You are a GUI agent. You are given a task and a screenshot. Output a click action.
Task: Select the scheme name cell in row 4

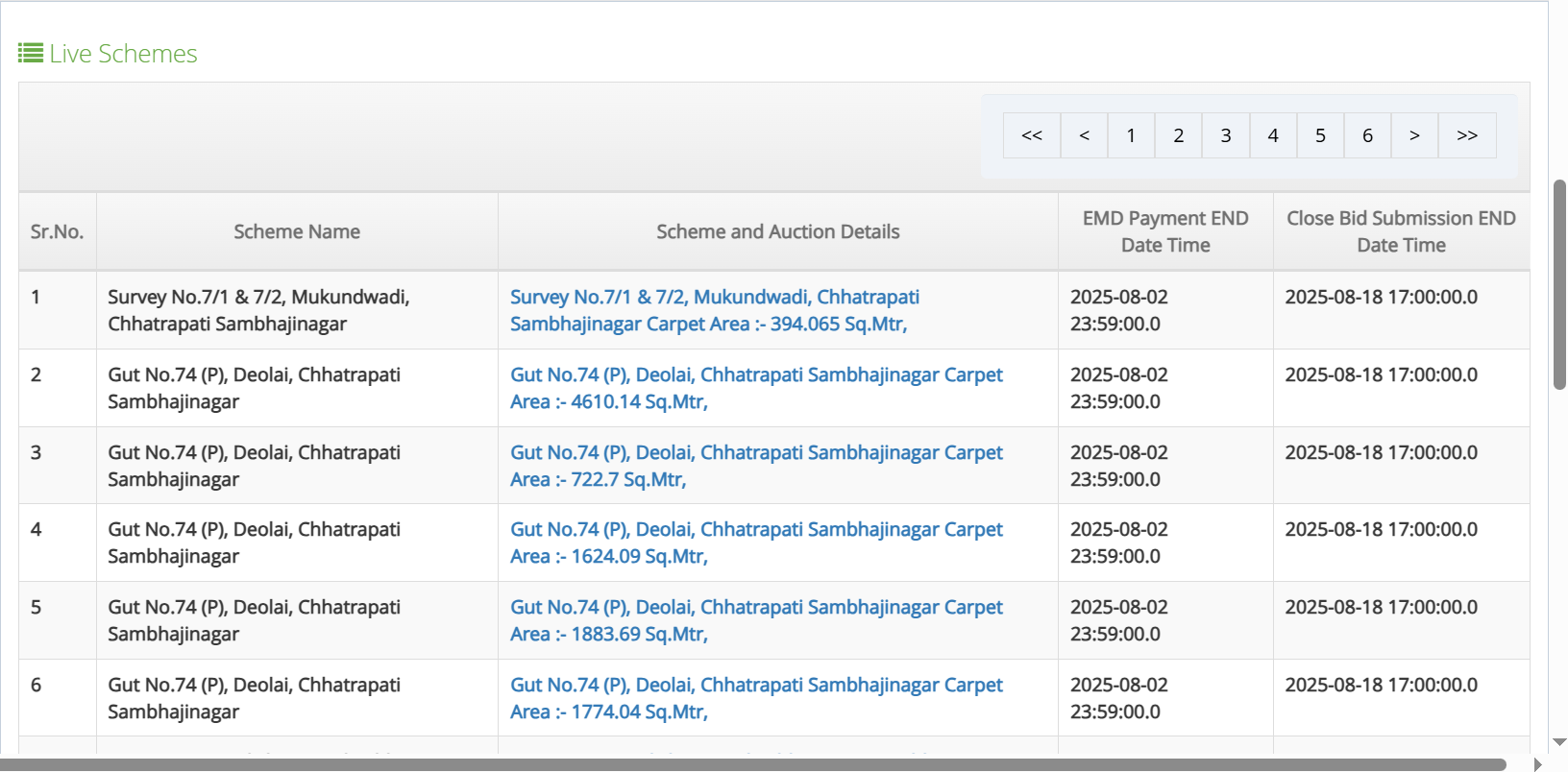coord(297,543)
